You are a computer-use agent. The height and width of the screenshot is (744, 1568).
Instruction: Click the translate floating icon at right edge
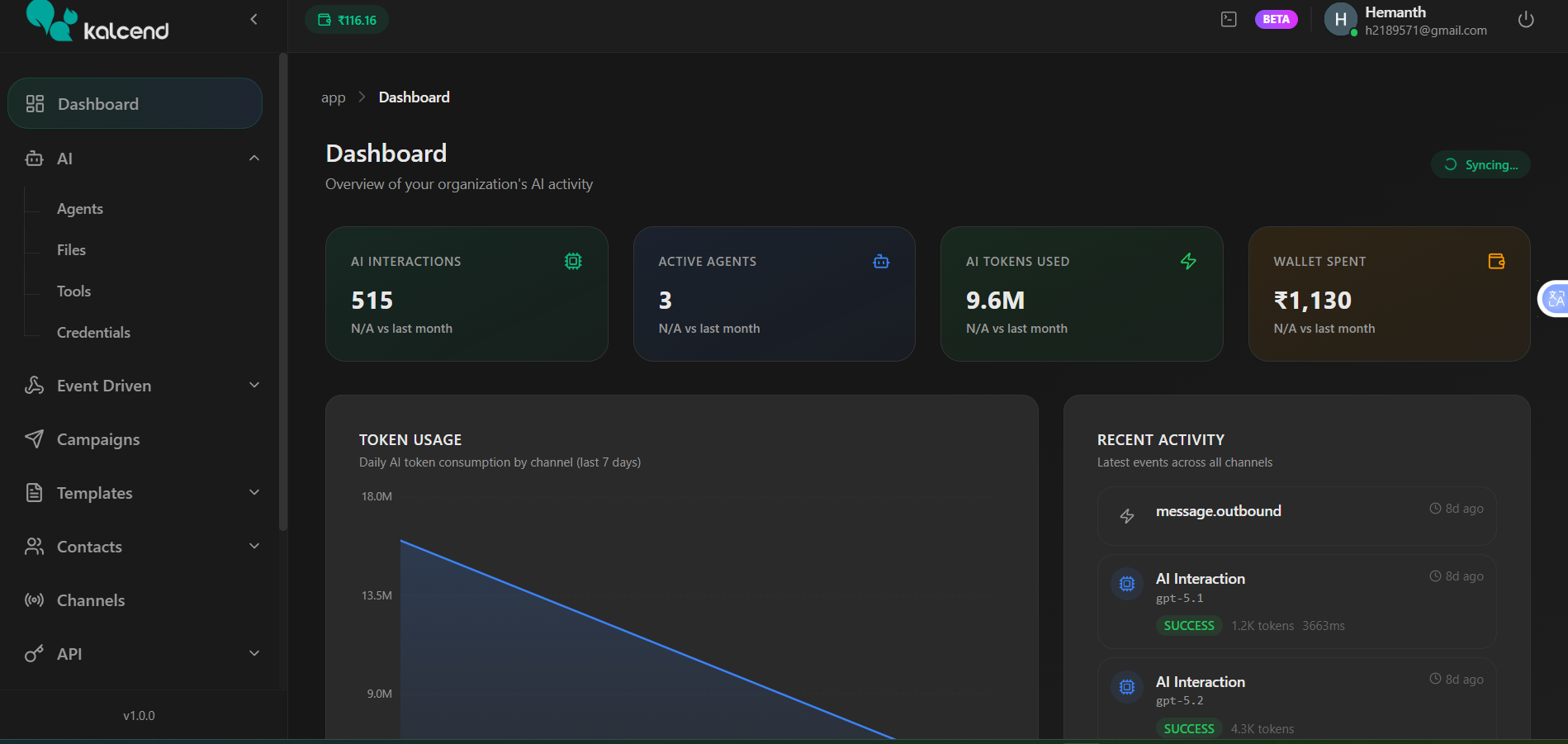click(x=1555, y=299)
